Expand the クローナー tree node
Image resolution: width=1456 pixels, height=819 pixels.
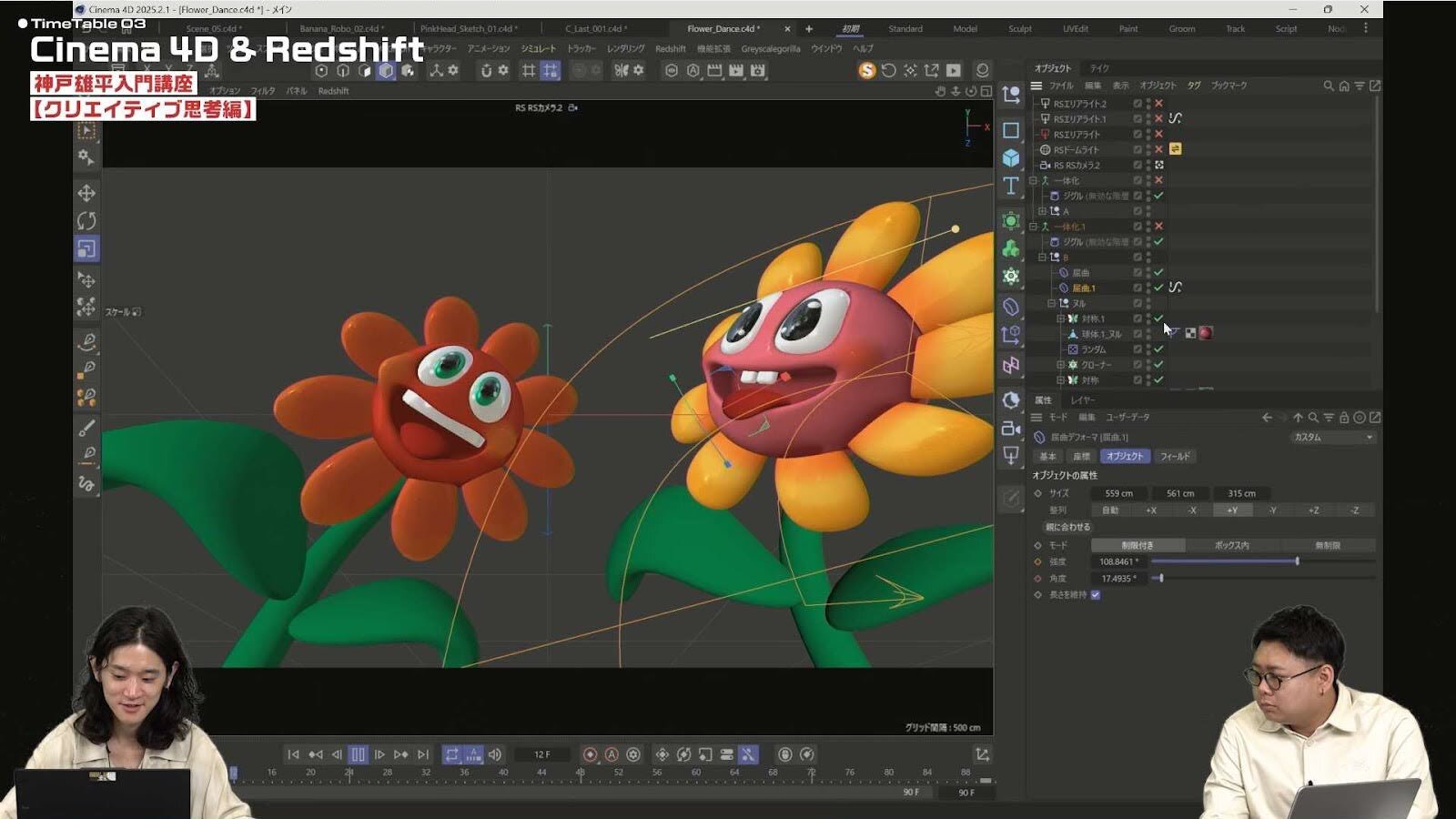pyautogui.click(x=1060, y=365)
